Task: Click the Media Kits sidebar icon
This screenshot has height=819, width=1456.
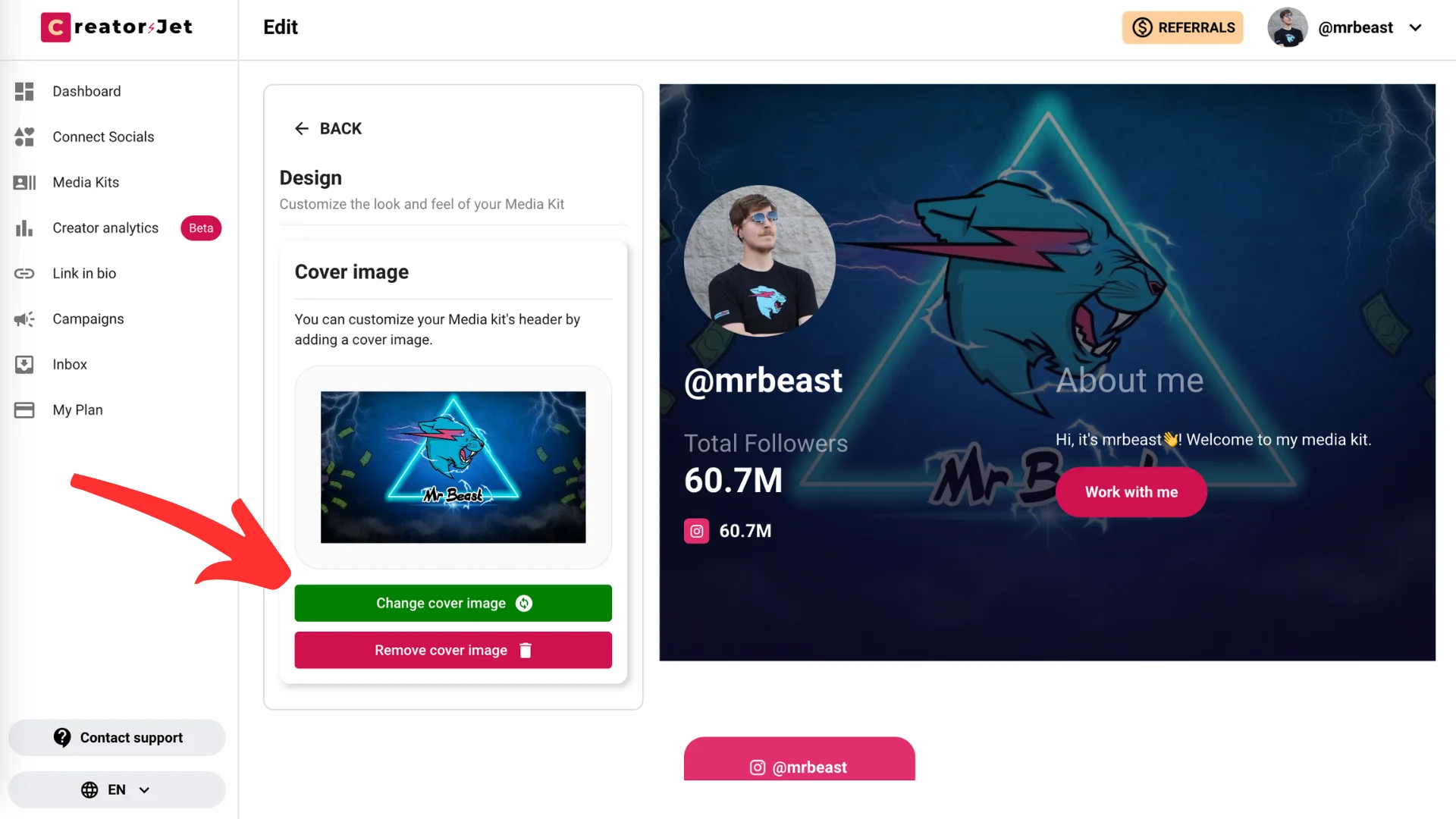Action: click(24, 182)
